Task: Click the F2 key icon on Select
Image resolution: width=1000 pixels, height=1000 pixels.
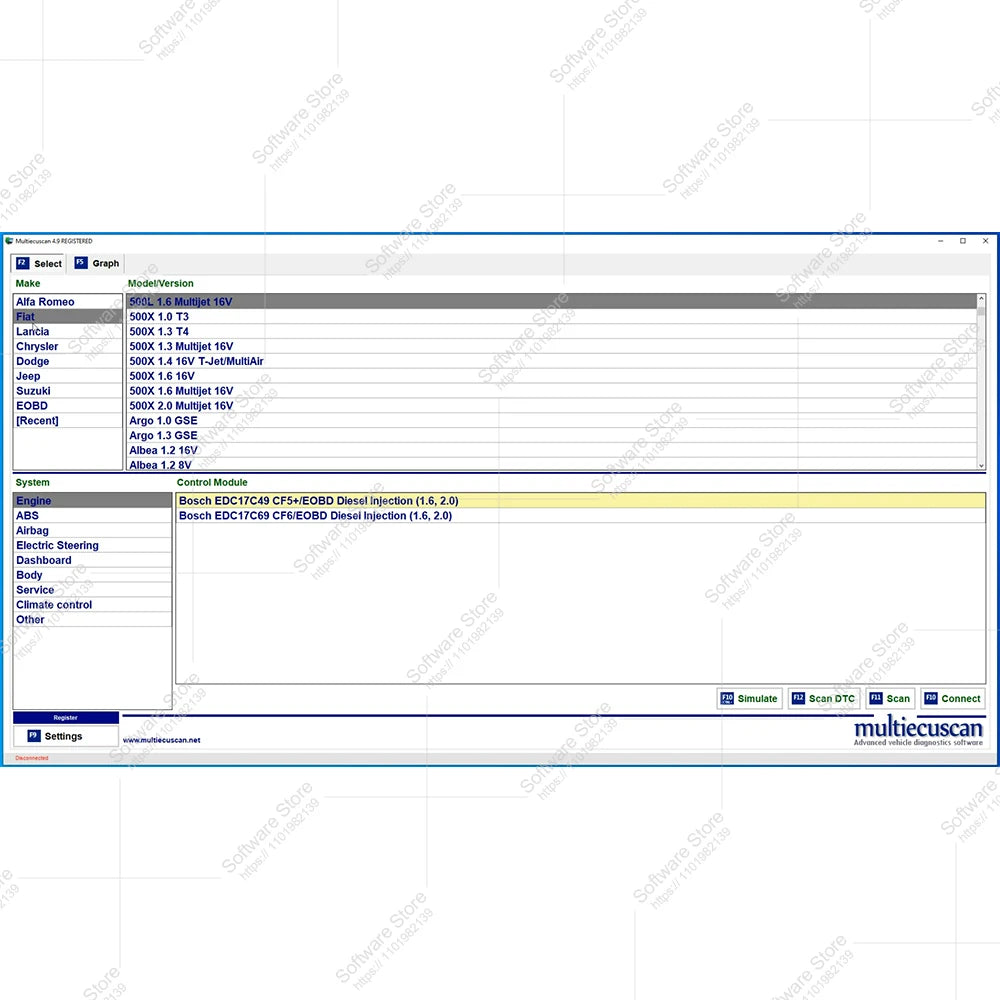Action: pos(22,263)
